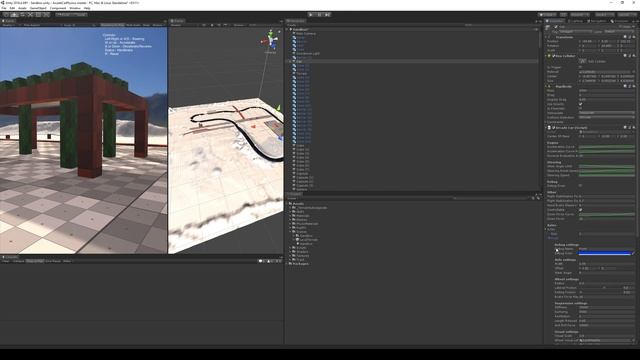
Task: Toggle the Is Kinematic checkbox
Action: click(580, 109)
